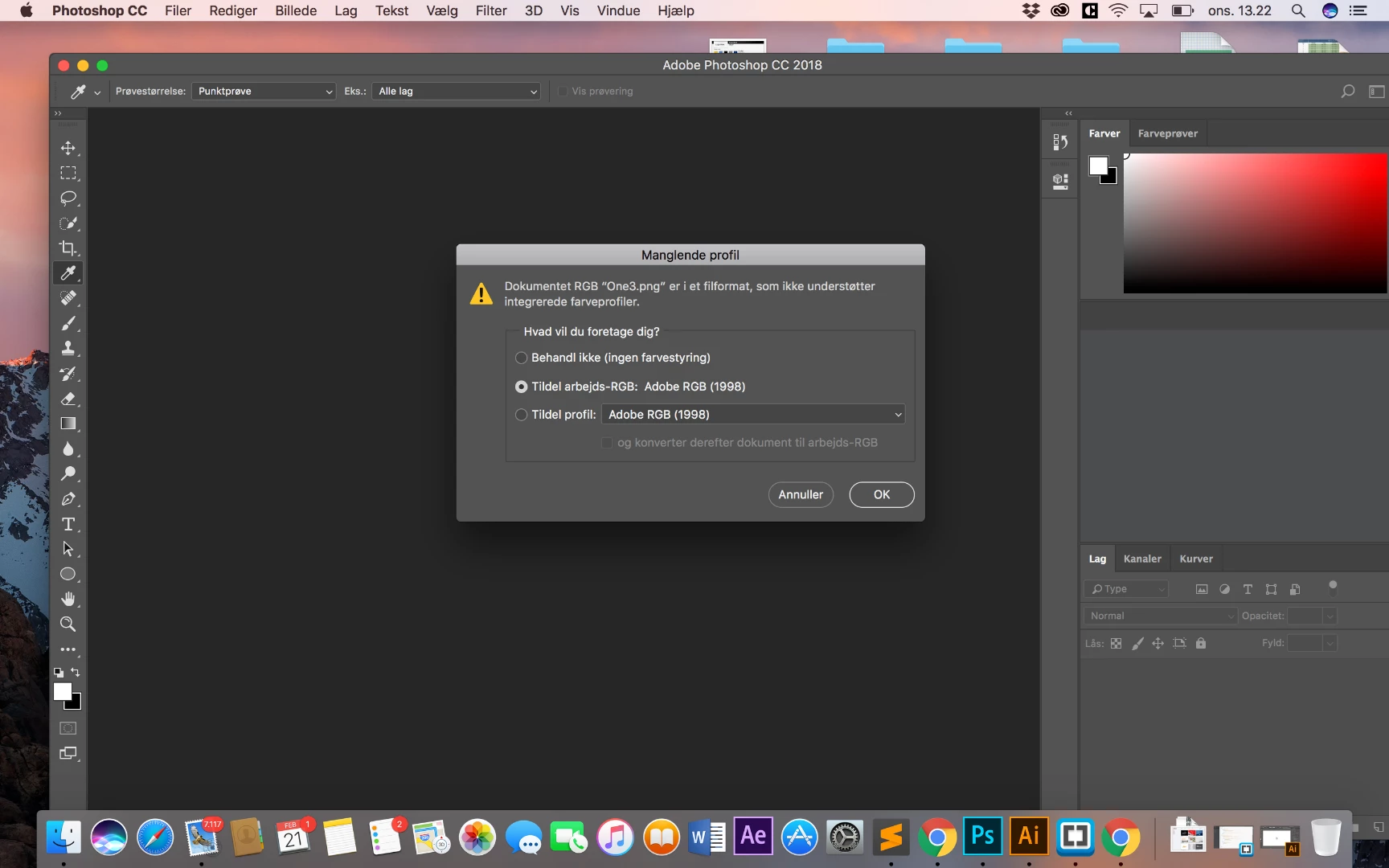Open the History panel icon
Screen dimensions: 1389x868
click(x=1060, y=142)
